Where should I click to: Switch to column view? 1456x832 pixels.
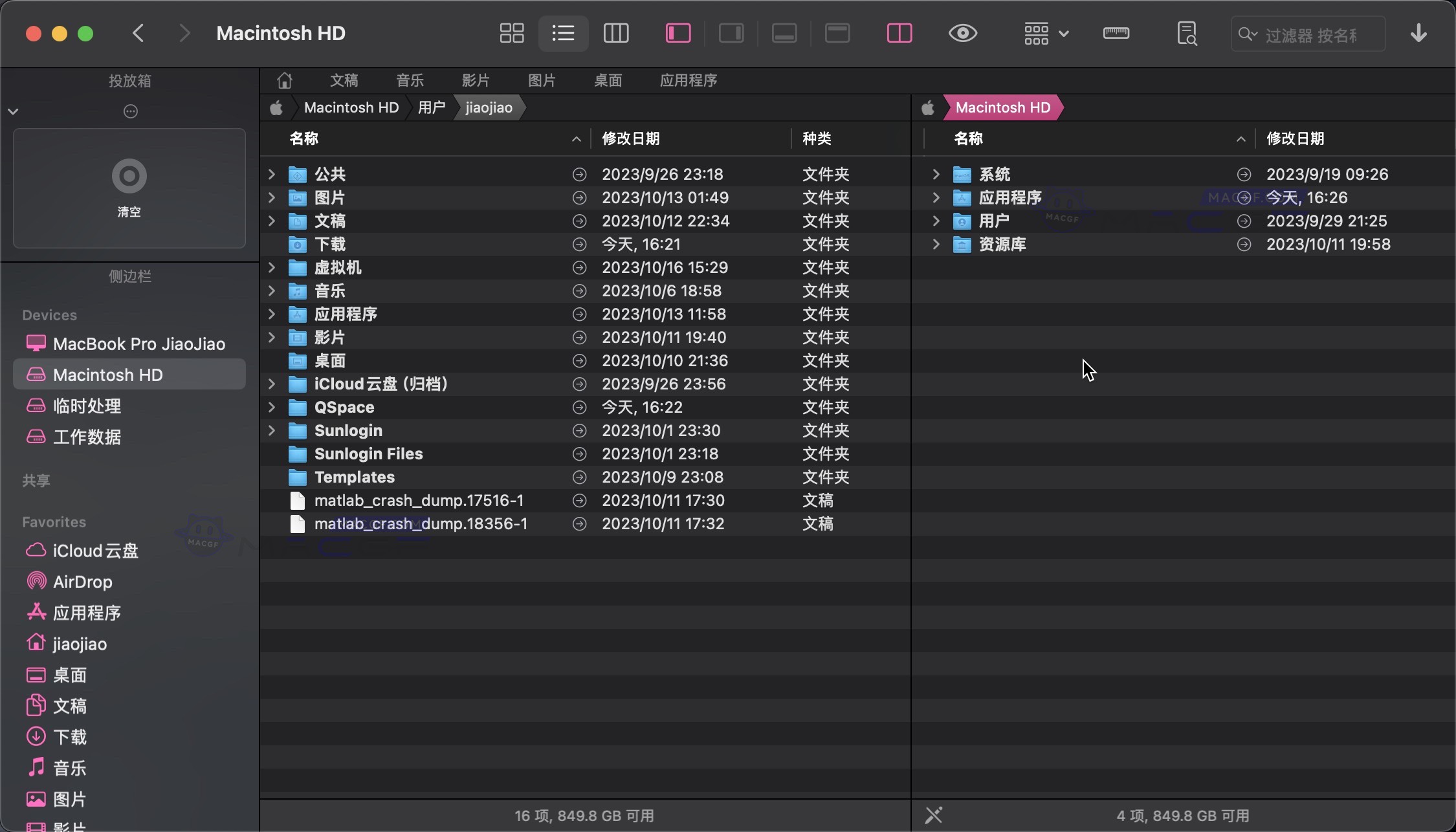[616, 33]
